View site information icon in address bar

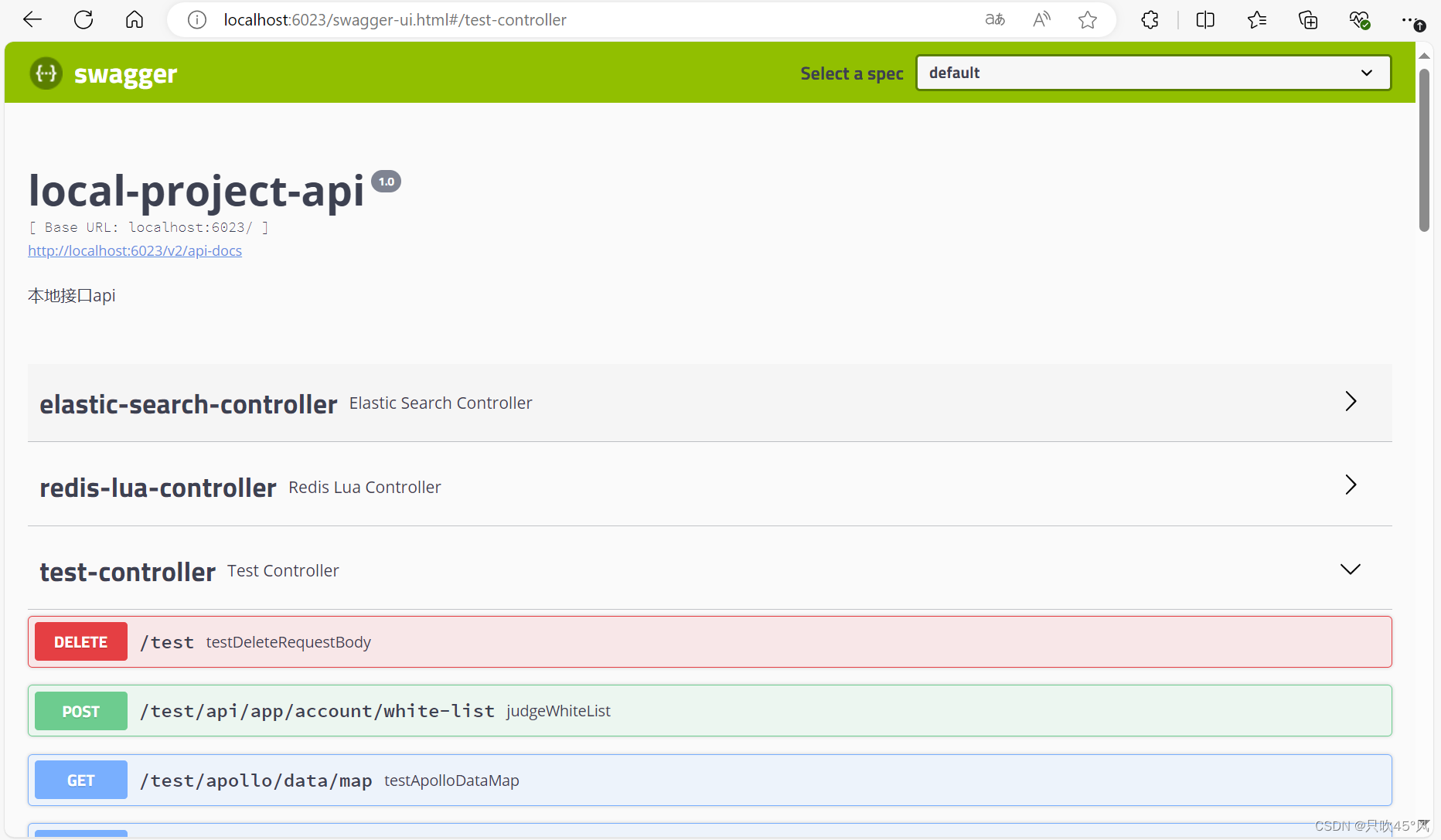click(197, 20)
